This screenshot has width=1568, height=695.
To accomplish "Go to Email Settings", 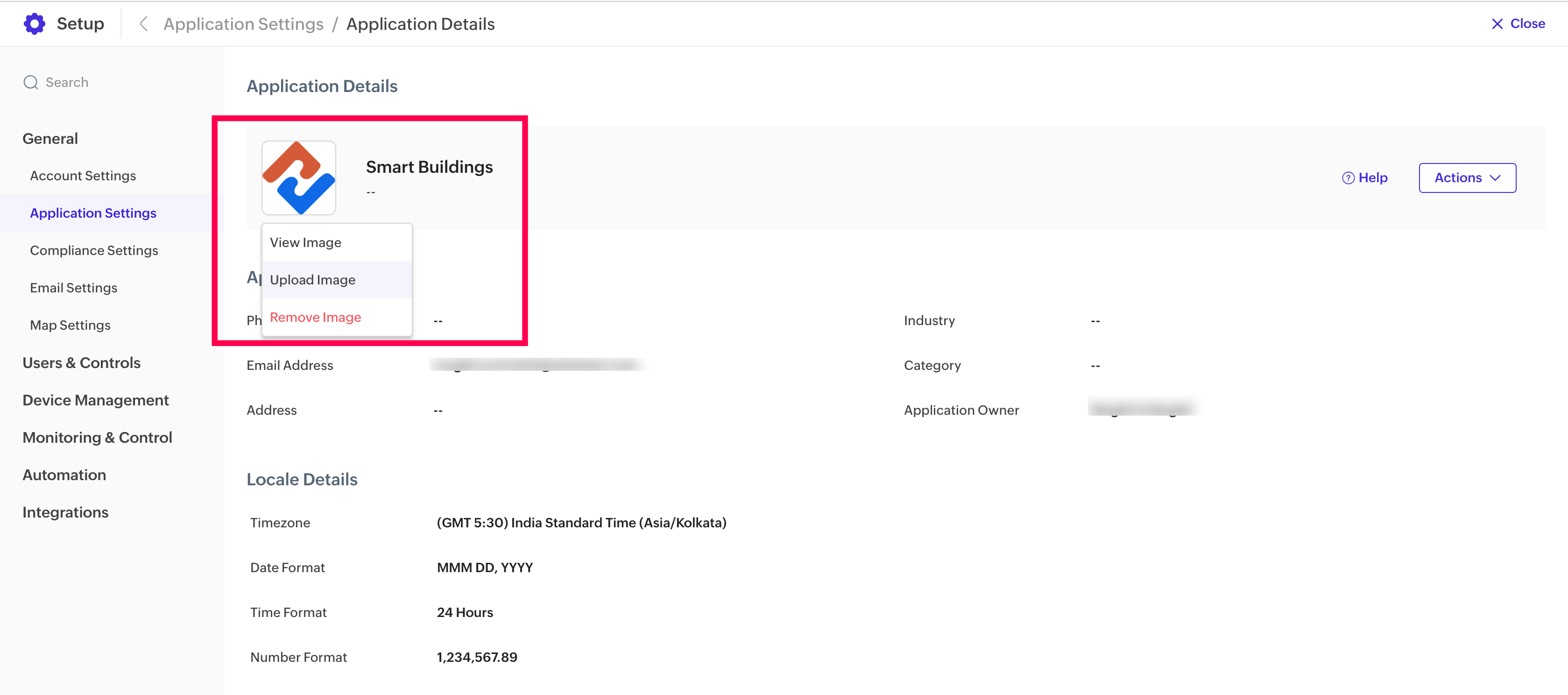I will pyautogui.click(x=74, y=288).
